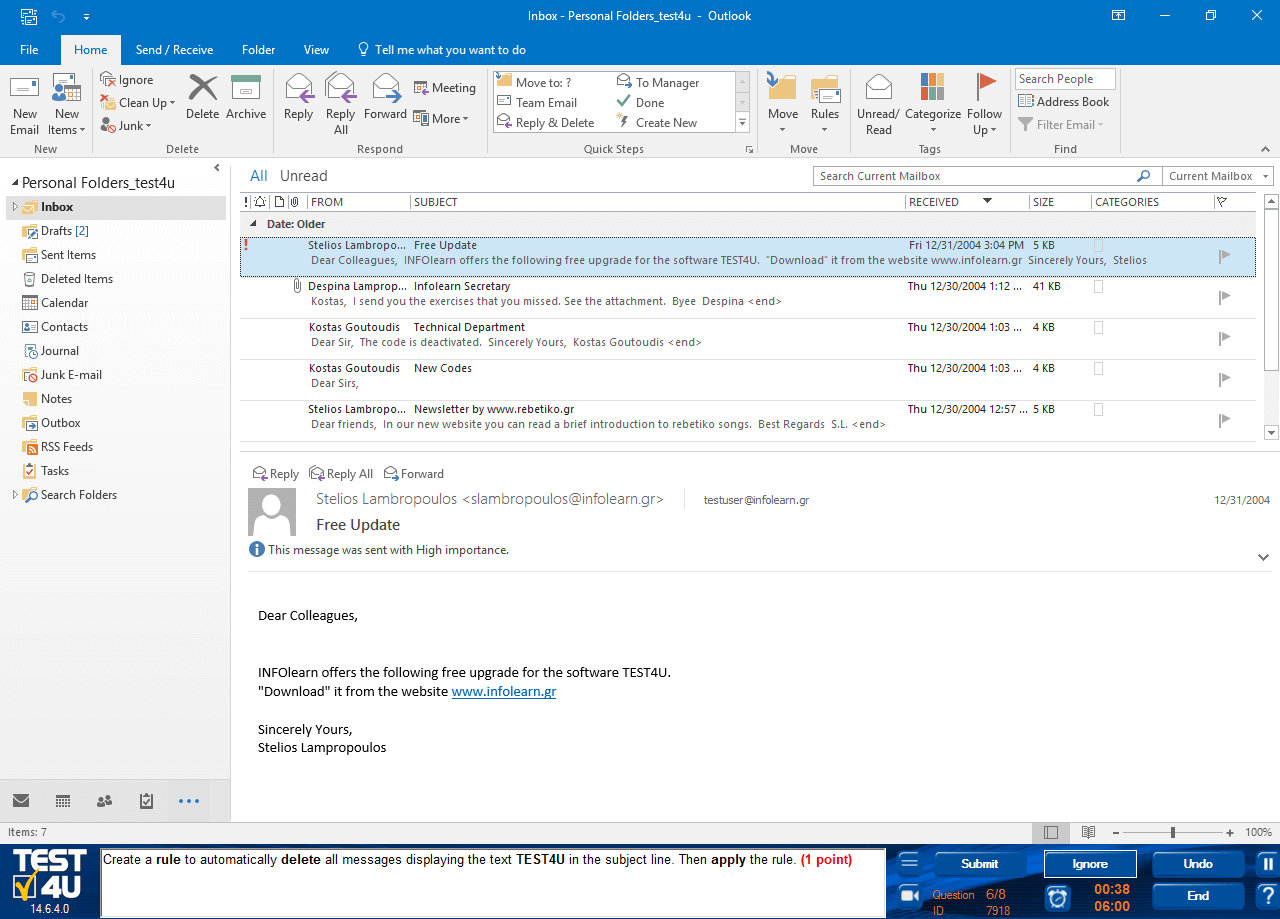Adjust the zoom slider handle

point(1172,832)
